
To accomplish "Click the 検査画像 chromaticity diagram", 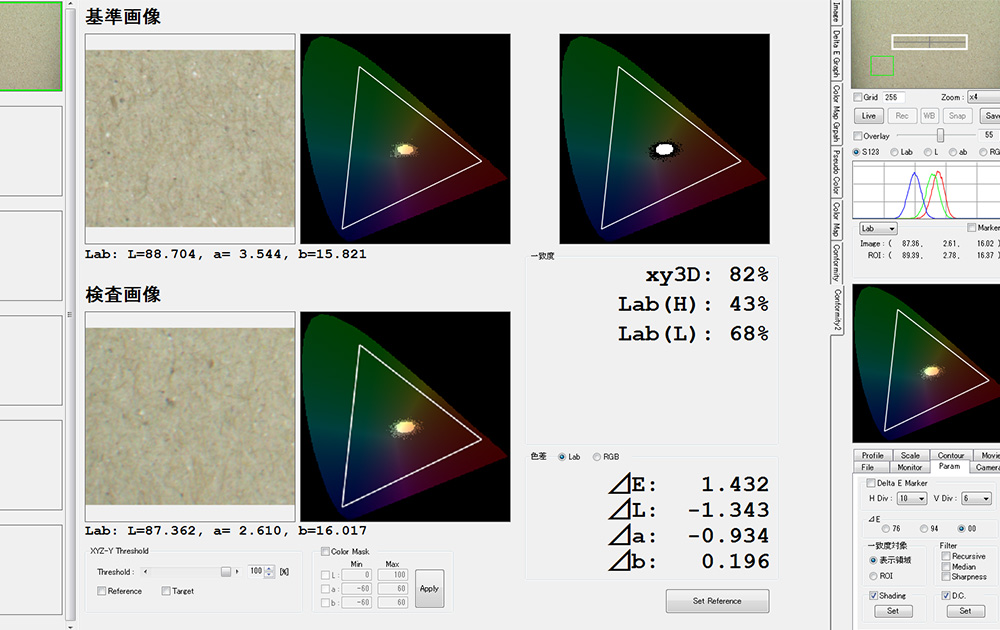I will [x=405, y=416].
